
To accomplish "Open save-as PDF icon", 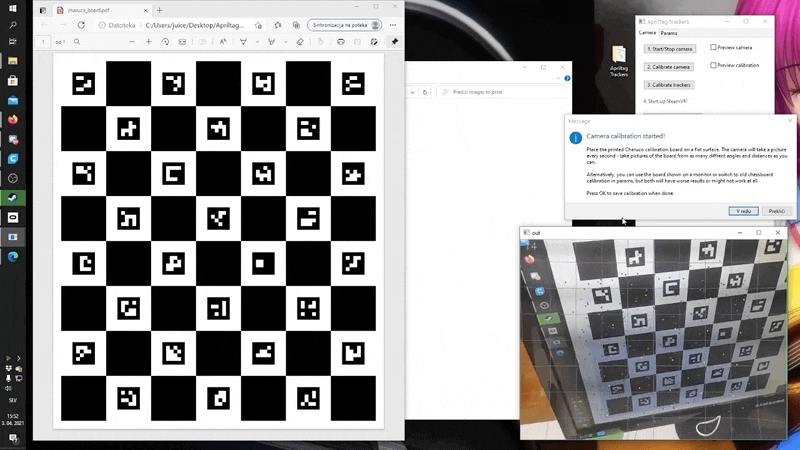I will coord(374,42).
